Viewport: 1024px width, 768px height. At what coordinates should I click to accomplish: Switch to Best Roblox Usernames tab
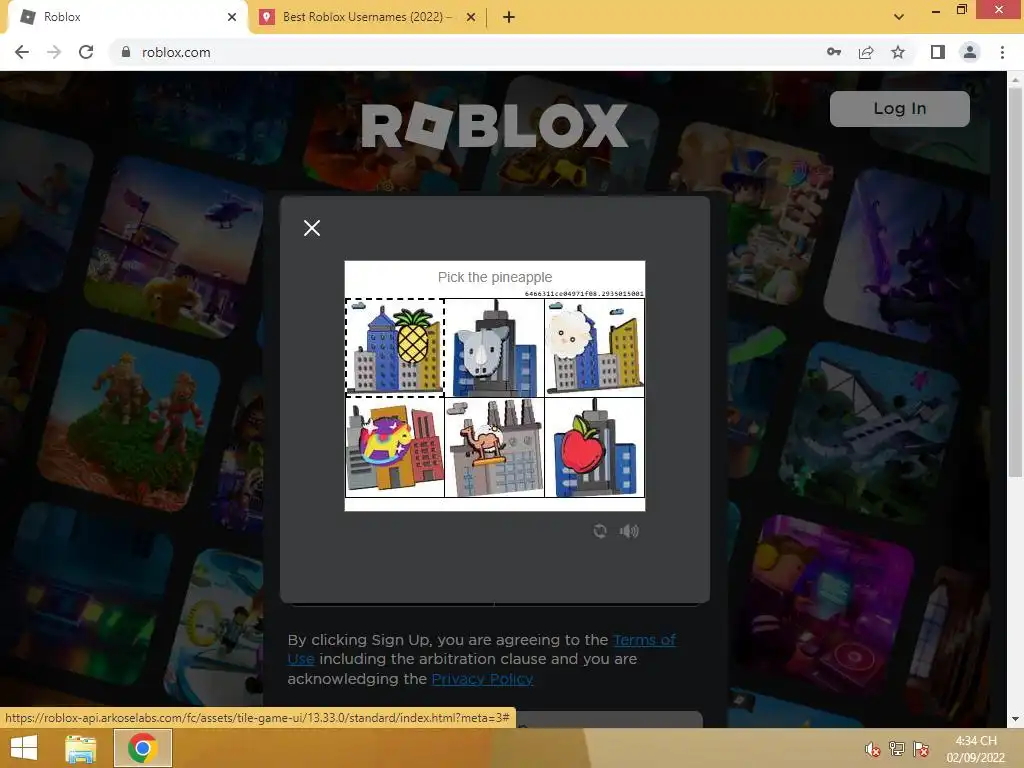point(366,17)
